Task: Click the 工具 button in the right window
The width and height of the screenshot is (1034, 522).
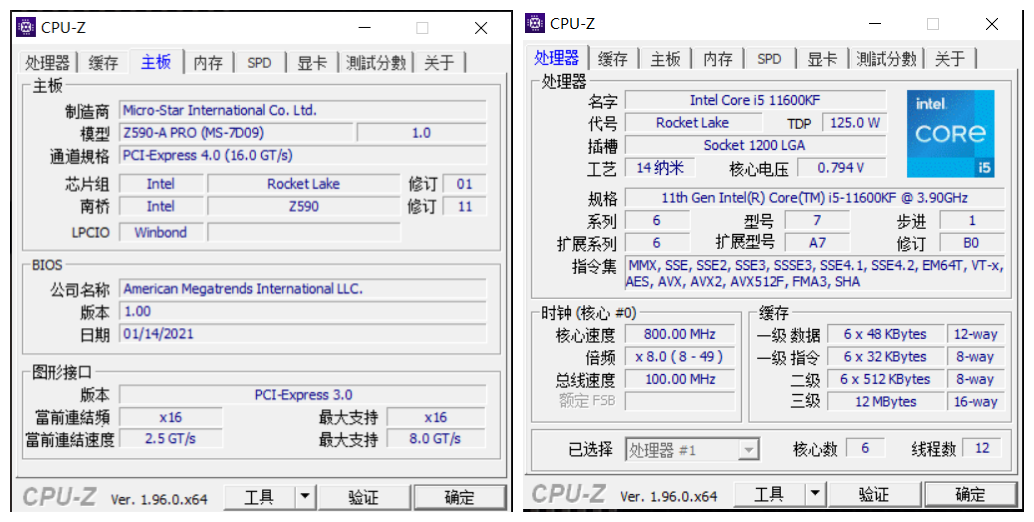Action: tap(769, 494)
